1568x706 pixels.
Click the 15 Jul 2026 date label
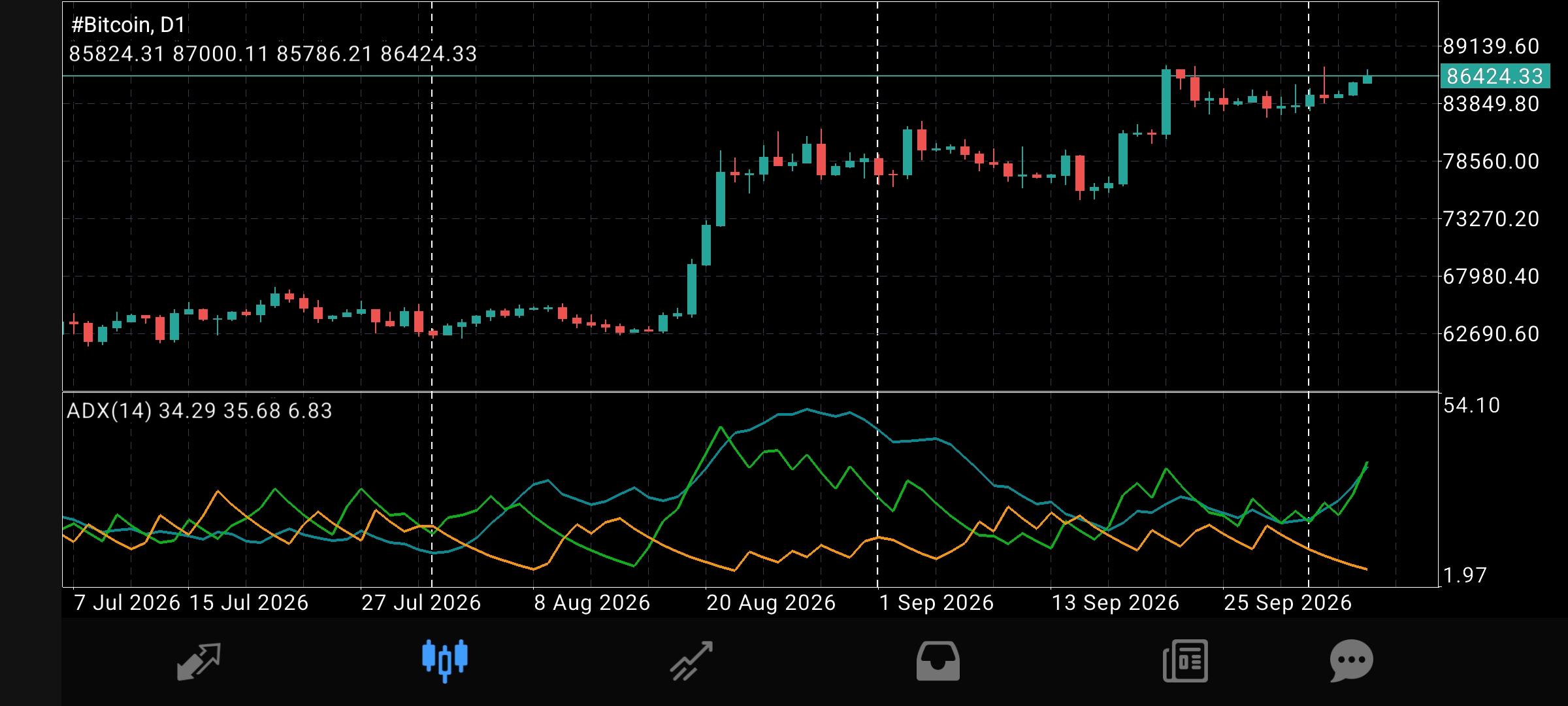[x=249, y=603]
